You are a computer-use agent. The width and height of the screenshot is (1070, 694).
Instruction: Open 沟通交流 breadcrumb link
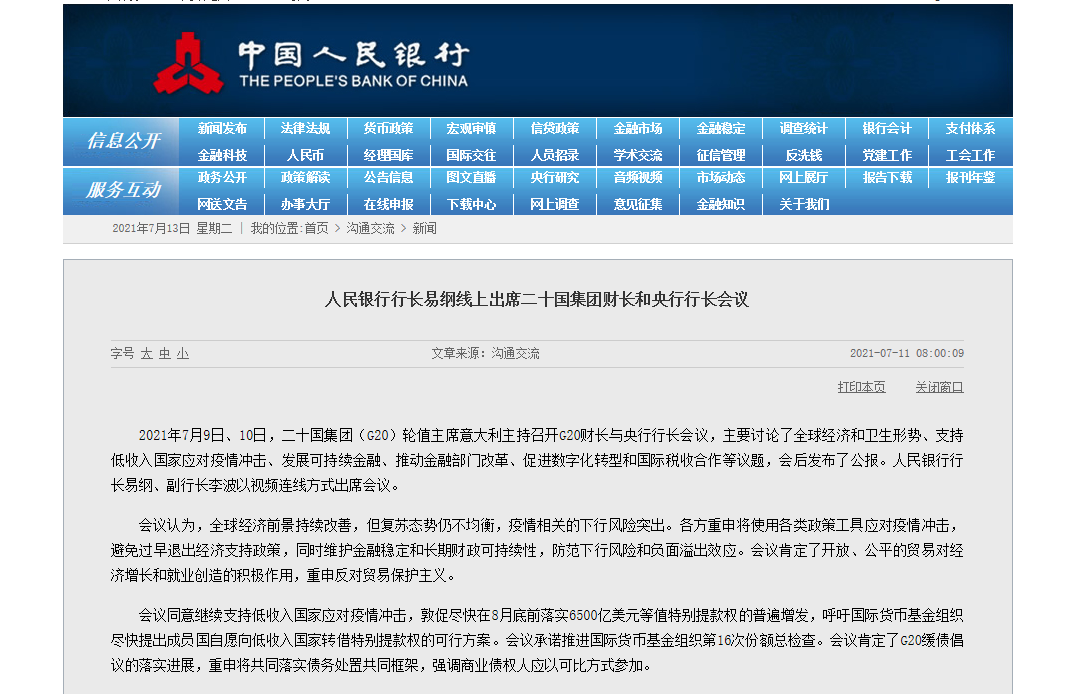click(x=370, y=229)
